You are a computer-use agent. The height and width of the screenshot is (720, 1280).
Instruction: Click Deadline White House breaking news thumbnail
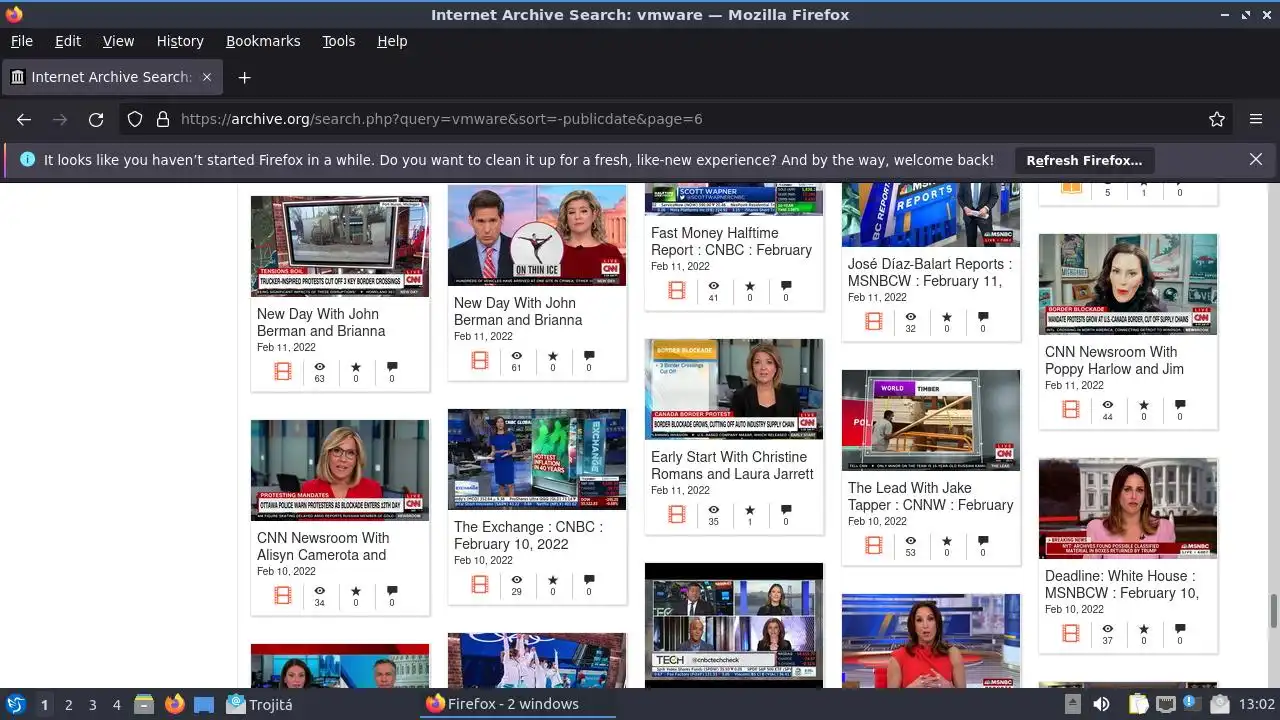[x=1128, y=509]
